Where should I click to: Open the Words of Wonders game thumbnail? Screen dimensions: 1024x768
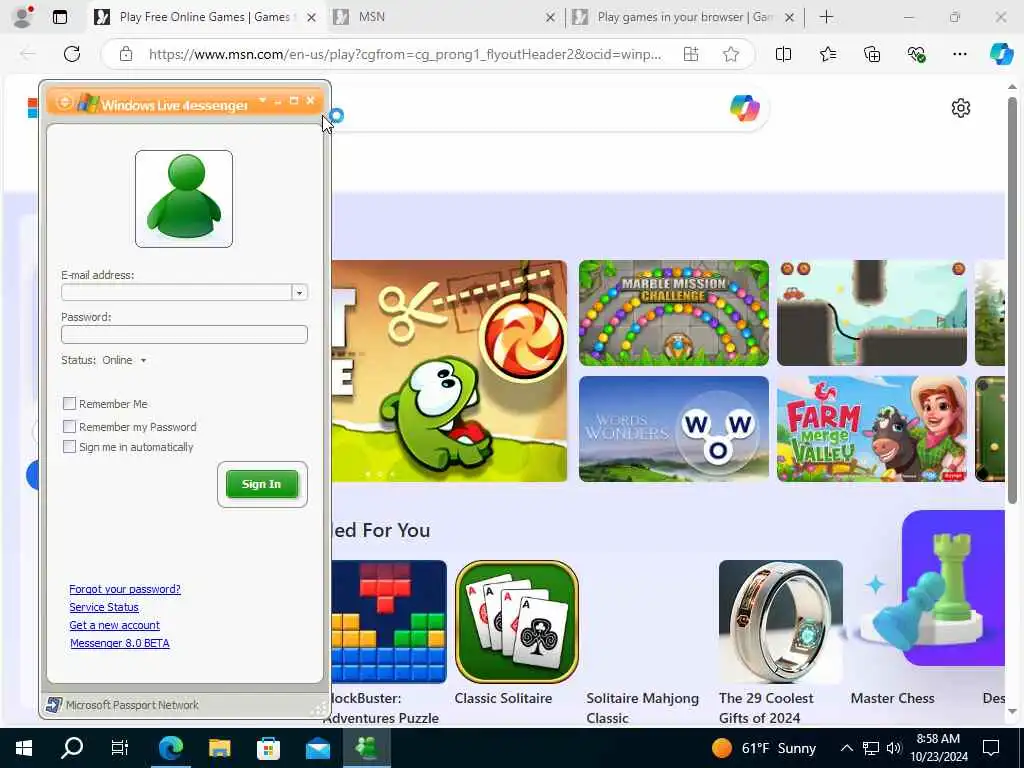674,429
